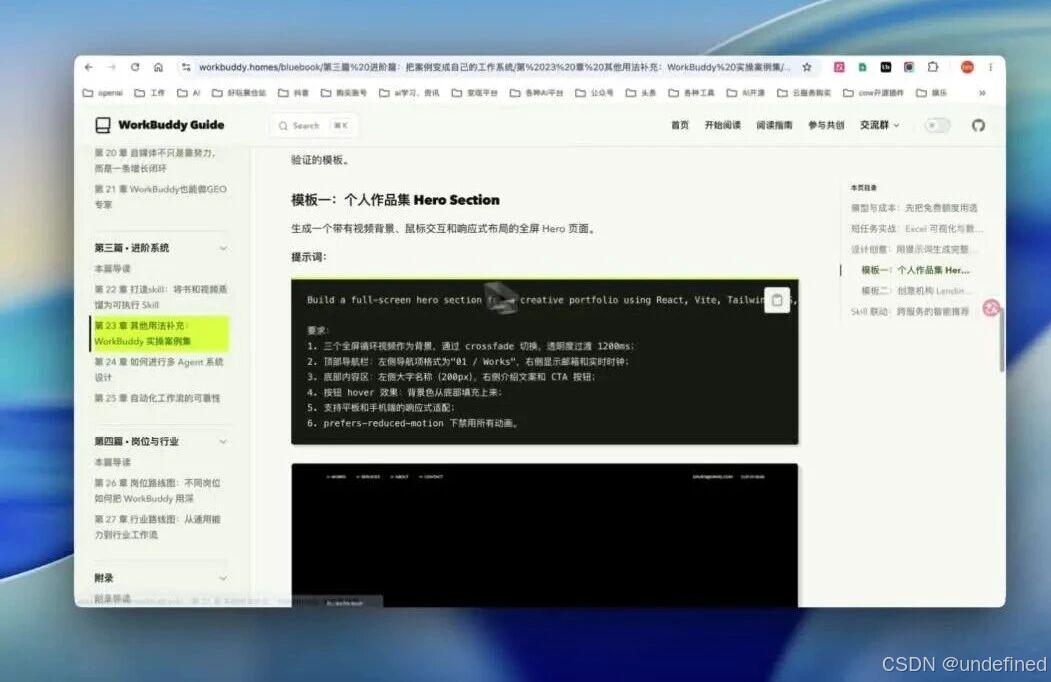Copy the prompt code with clipboard icon

click(777, 300)
